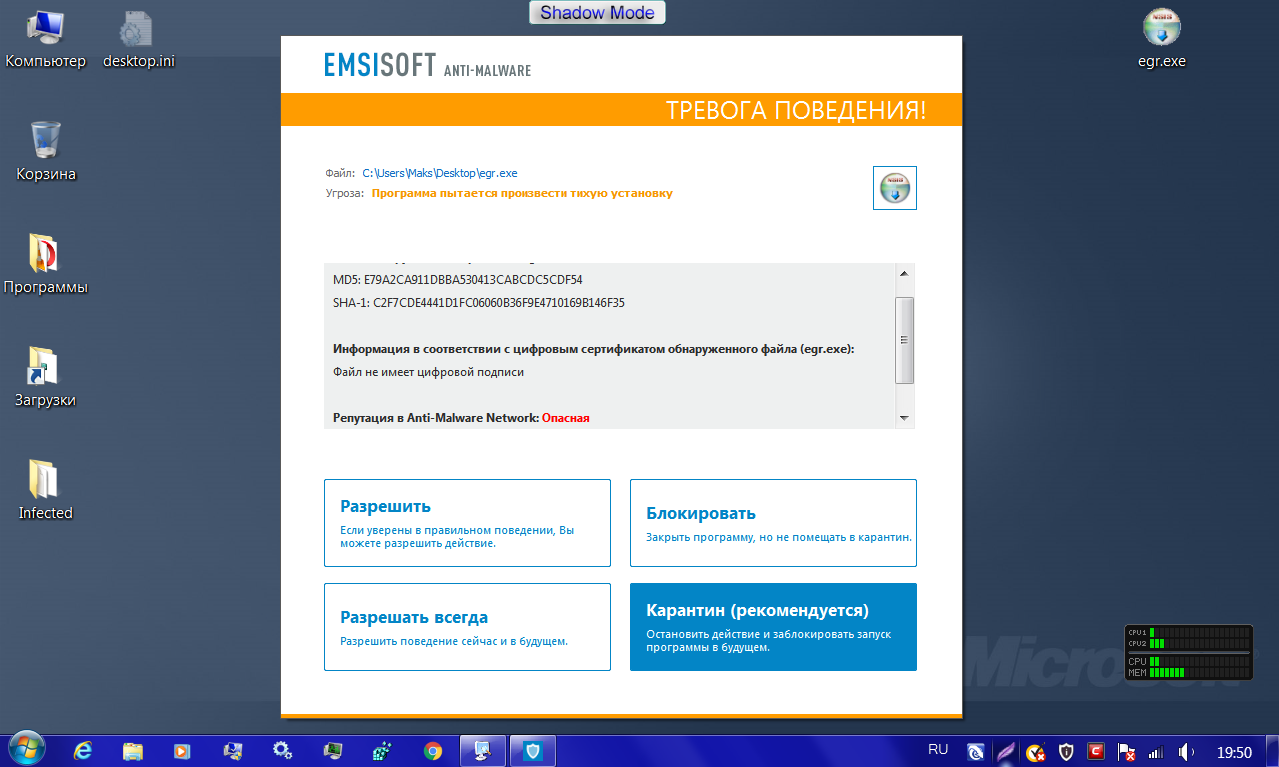This screenshot has height=767, width=1279.
Task: Click the RU language indicator
Action: pyautogui.click(x=938, y=749)
